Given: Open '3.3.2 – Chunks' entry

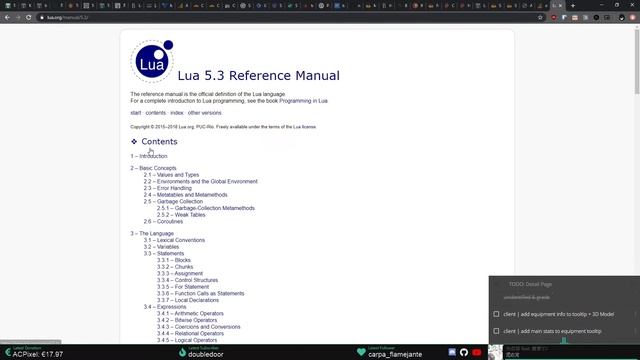Looking at the screenshot, I should [175, 267].
